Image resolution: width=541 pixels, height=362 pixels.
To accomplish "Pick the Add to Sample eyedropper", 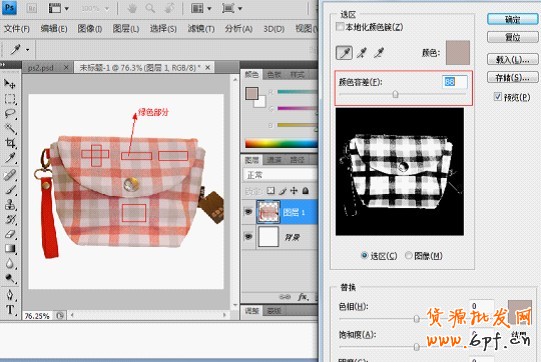I will click(362, 53).
